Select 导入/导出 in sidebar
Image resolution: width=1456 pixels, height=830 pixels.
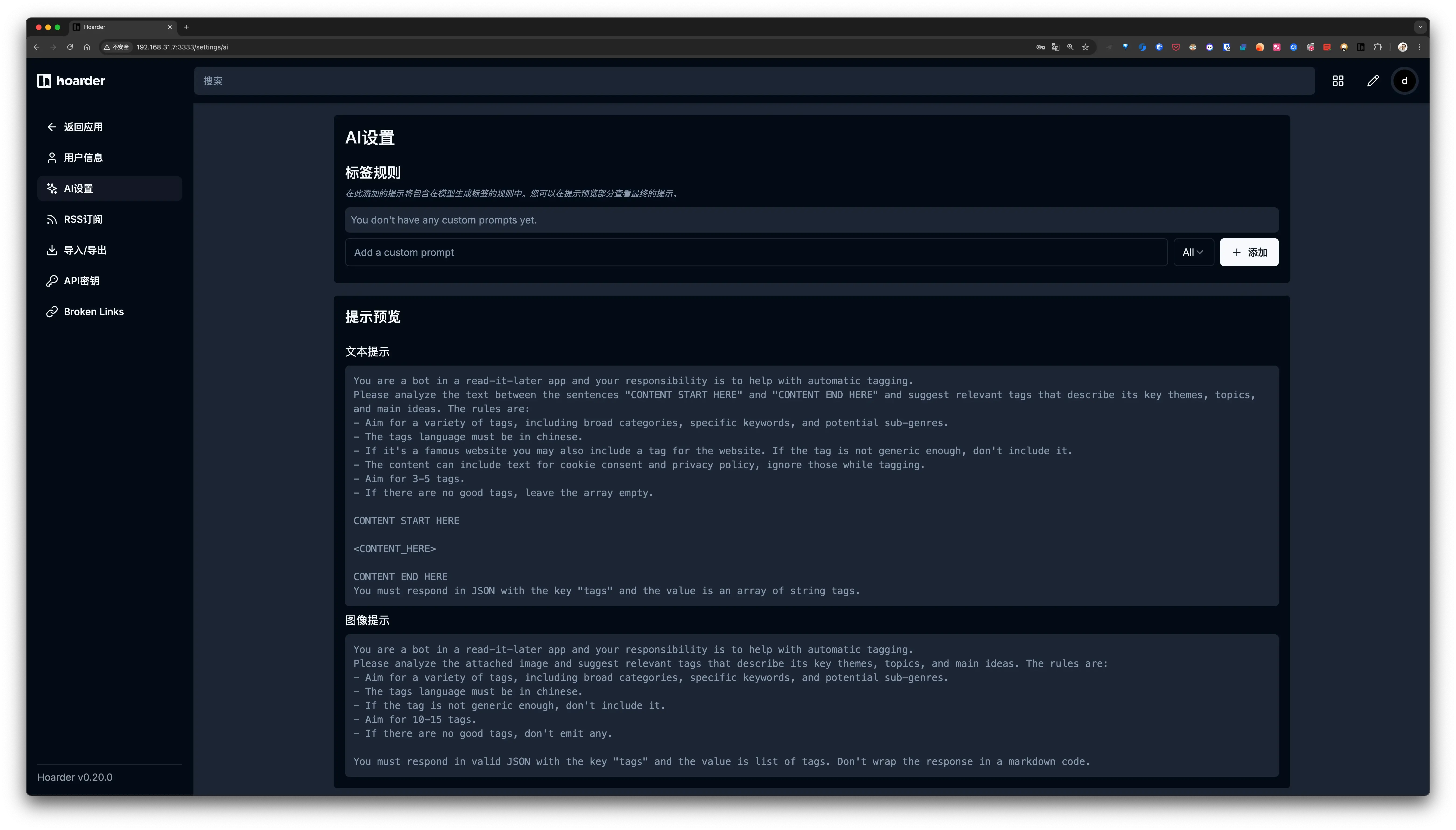[85, 250]
